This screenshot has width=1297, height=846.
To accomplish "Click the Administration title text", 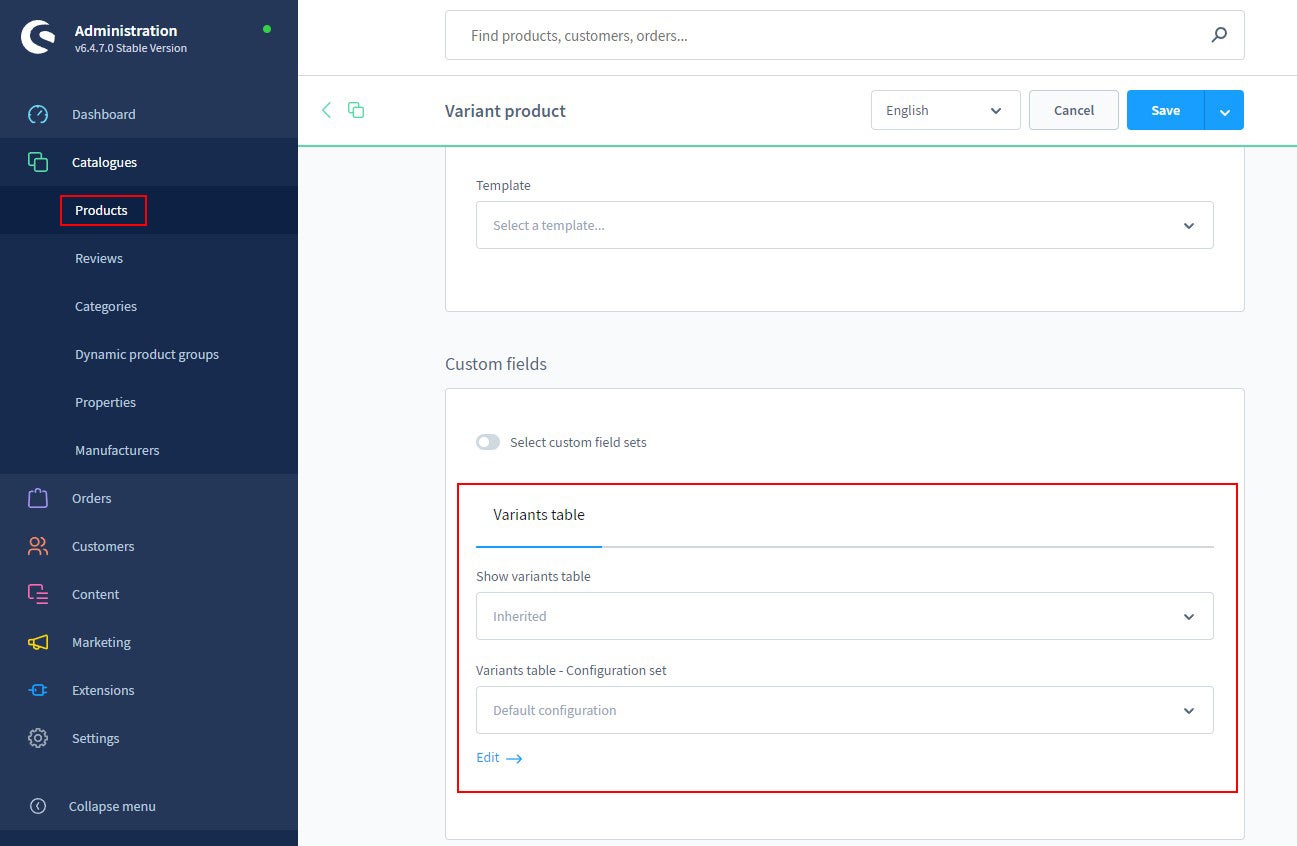I will point(126,31).
